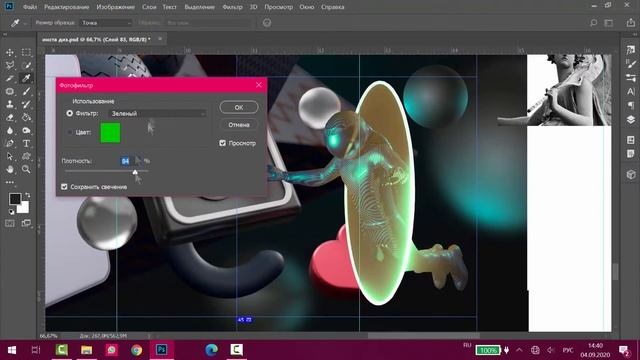Open the extra tools ellipsis menu
The height and width of the screenshot is (360, 640).
(10, 182)
